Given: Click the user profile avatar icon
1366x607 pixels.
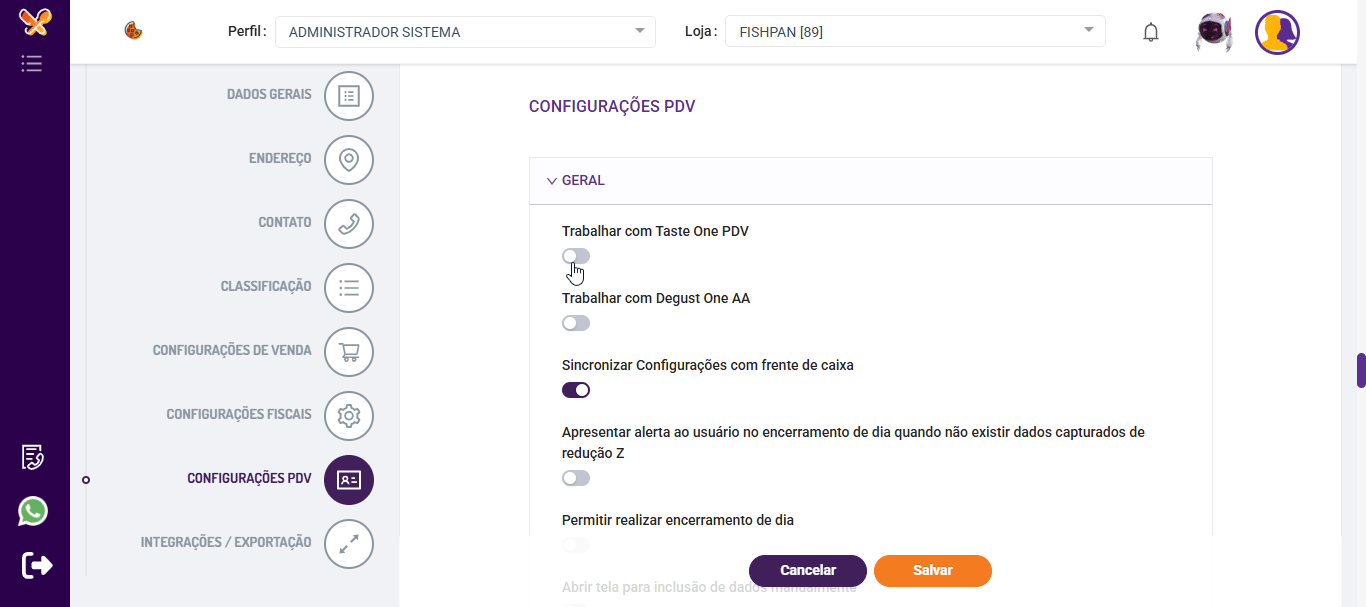Looking at the screenshot, I should [1277, 32].
